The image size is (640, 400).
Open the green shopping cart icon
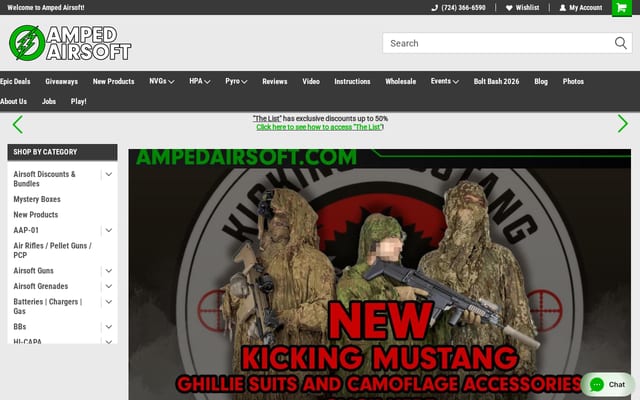622,8
